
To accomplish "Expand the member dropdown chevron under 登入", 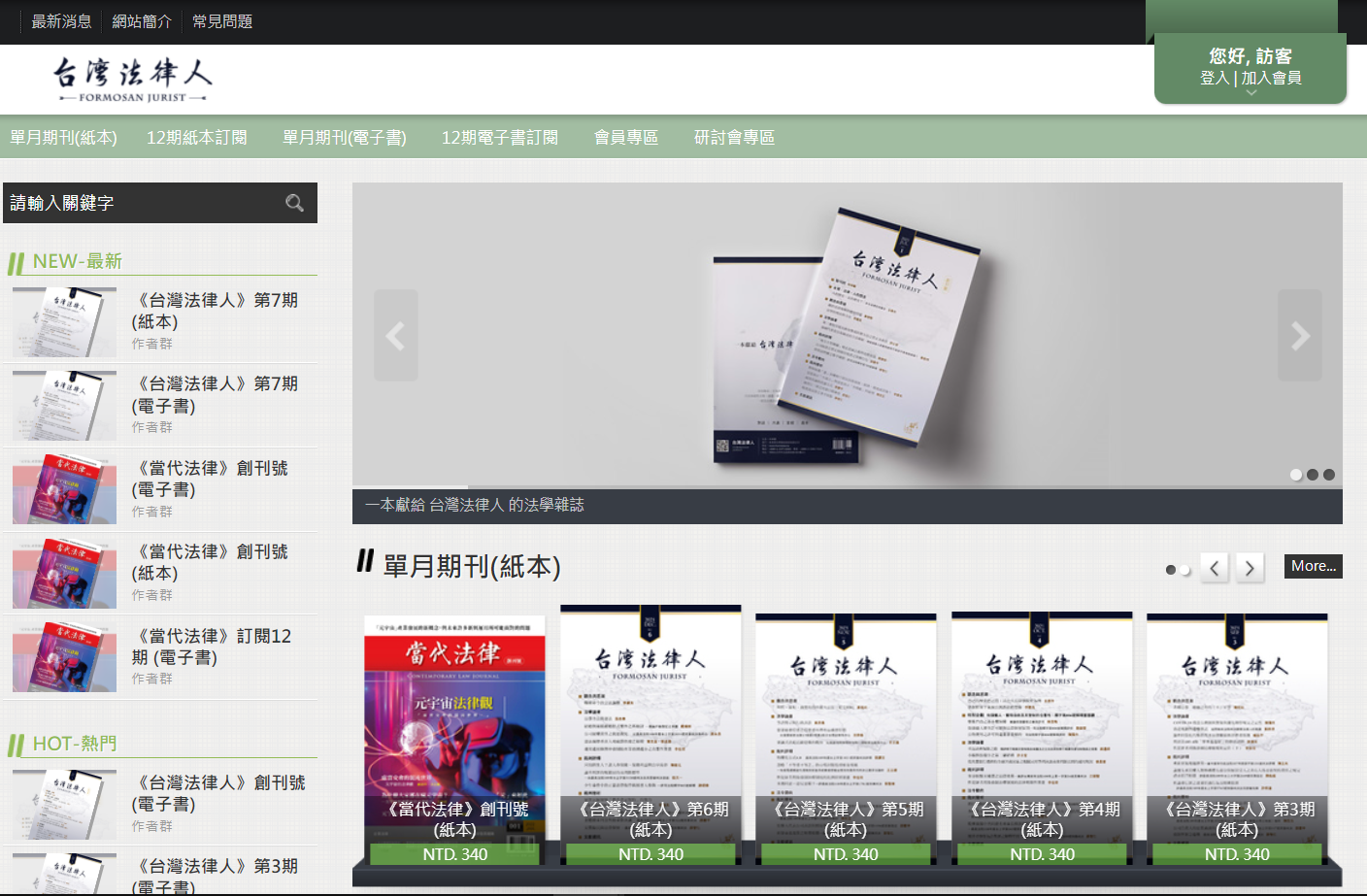I will [1251, 93].
